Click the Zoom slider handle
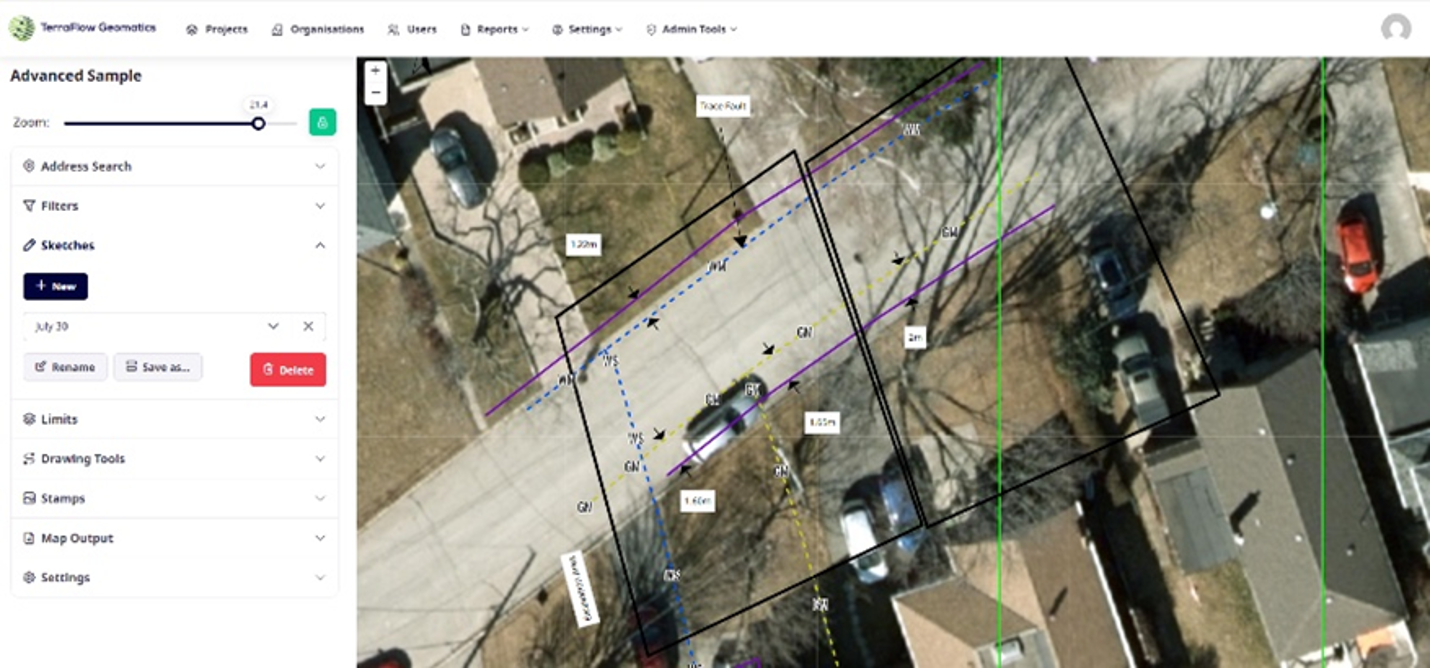Viewport: 1430px width, 672px height. pos(258,123)
